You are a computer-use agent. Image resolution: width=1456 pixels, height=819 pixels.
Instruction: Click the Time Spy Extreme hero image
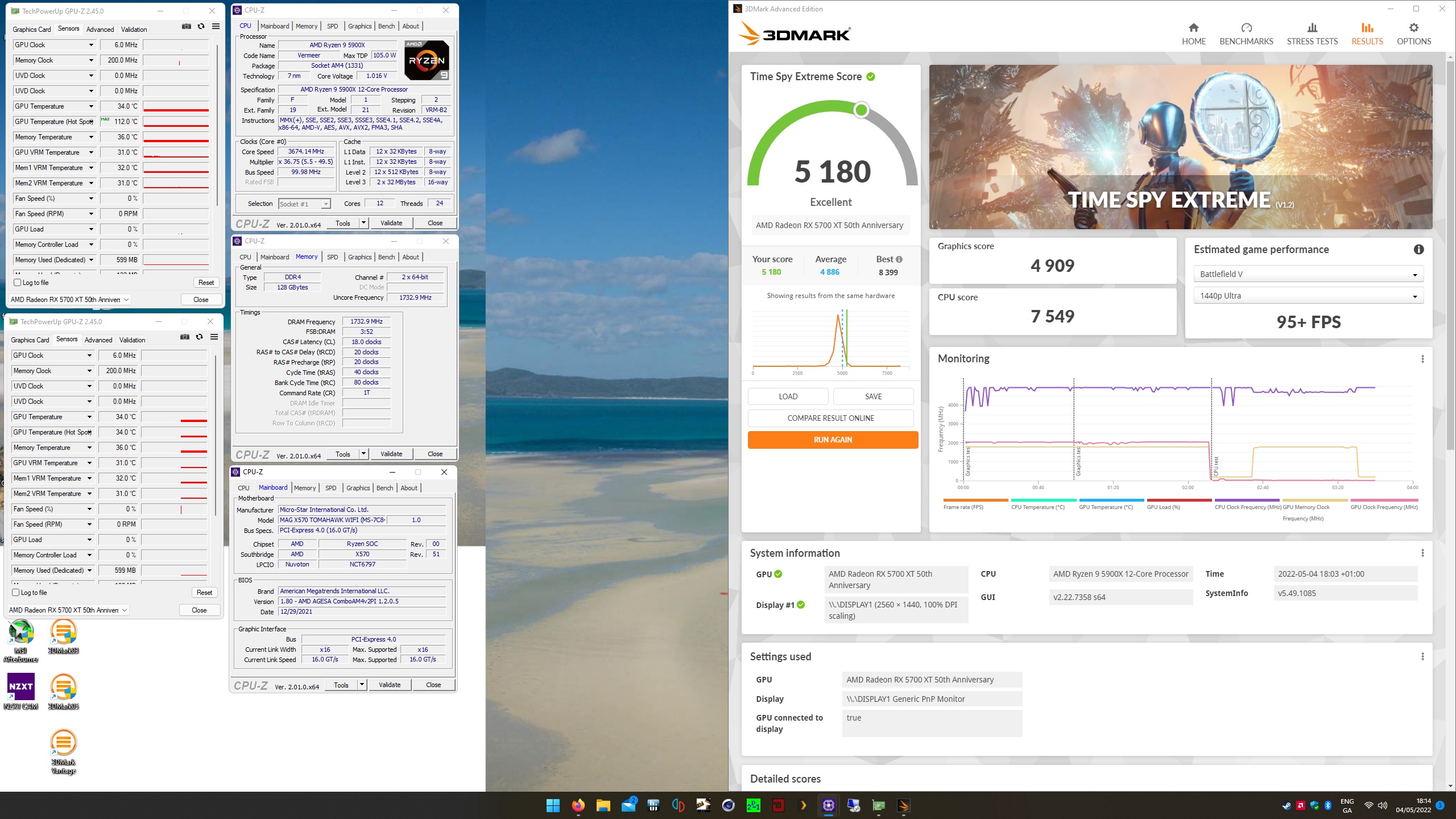click(1180, 147)
